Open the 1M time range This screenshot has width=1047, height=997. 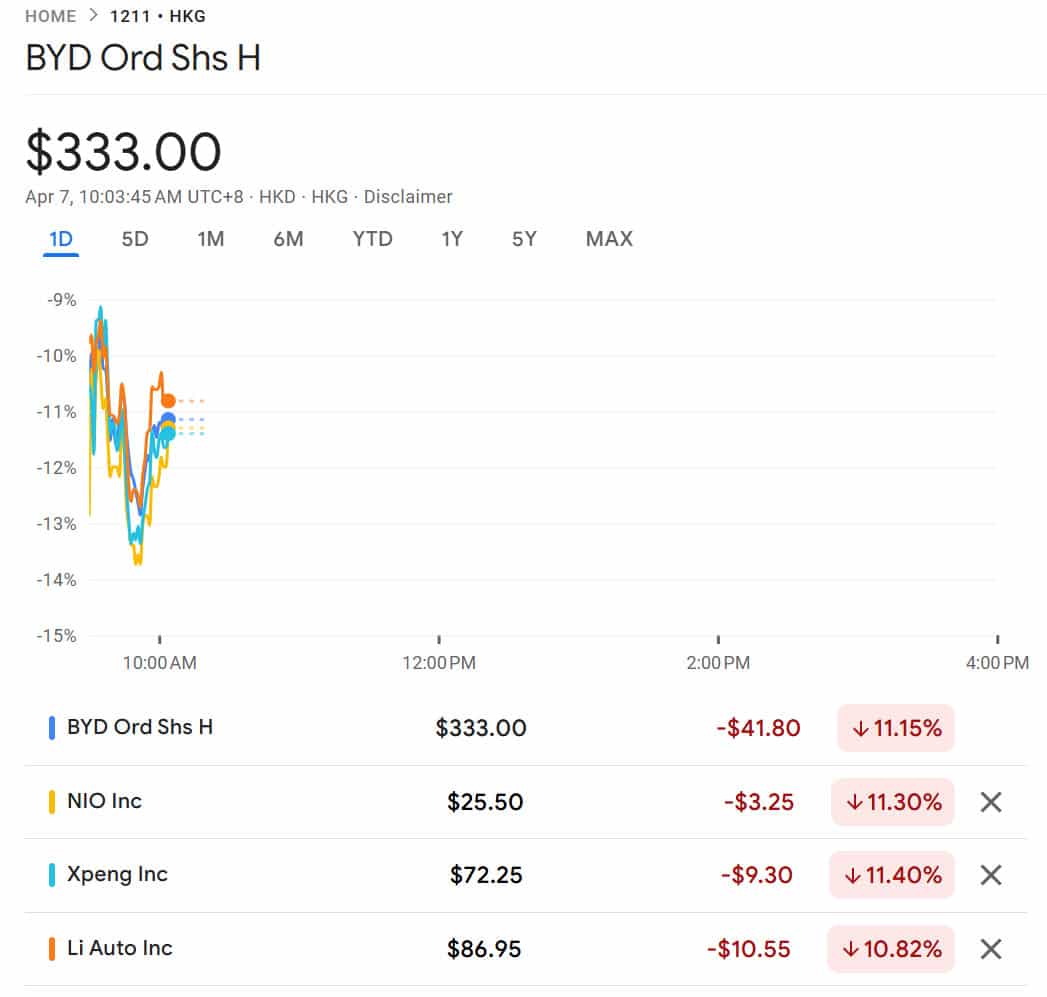point(211,239)
